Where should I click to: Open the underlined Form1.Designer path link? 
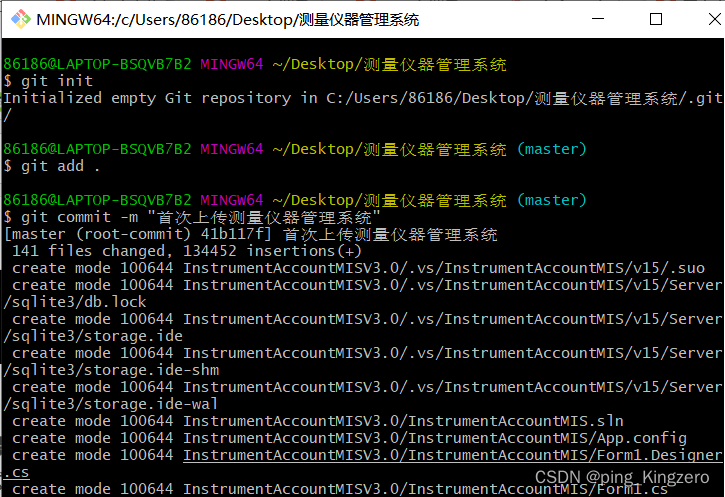click(452, 455)
